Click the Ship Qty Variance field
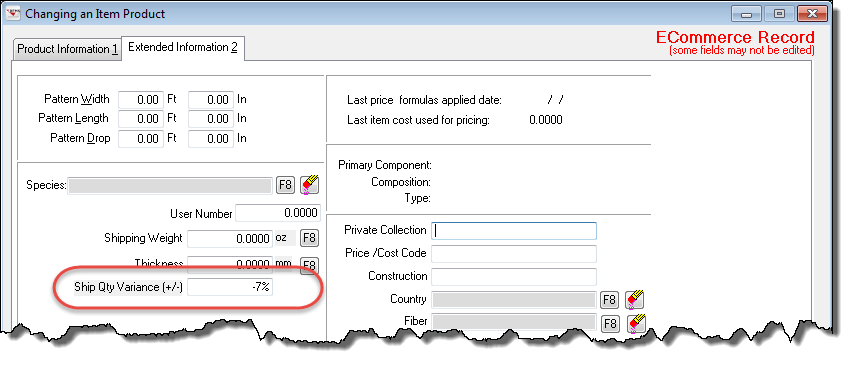Viewport: 848px width, 365px height. pyautogui.click(x=230, y=287)
